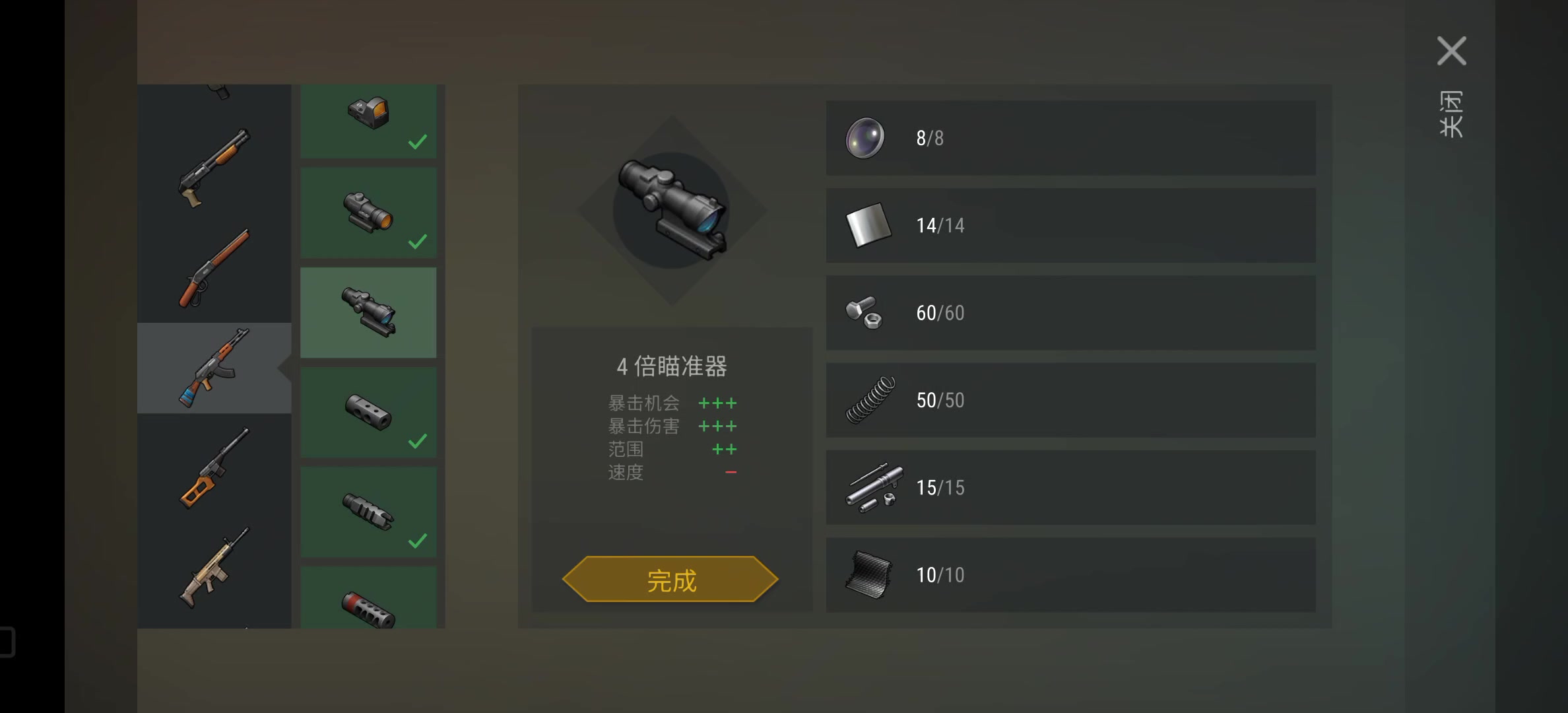Image resolution: width=1568 pixels, height=713 pixels.
Task: Tap the 关闭 label
Action: pyautogui.click(x=1451, y=114)
